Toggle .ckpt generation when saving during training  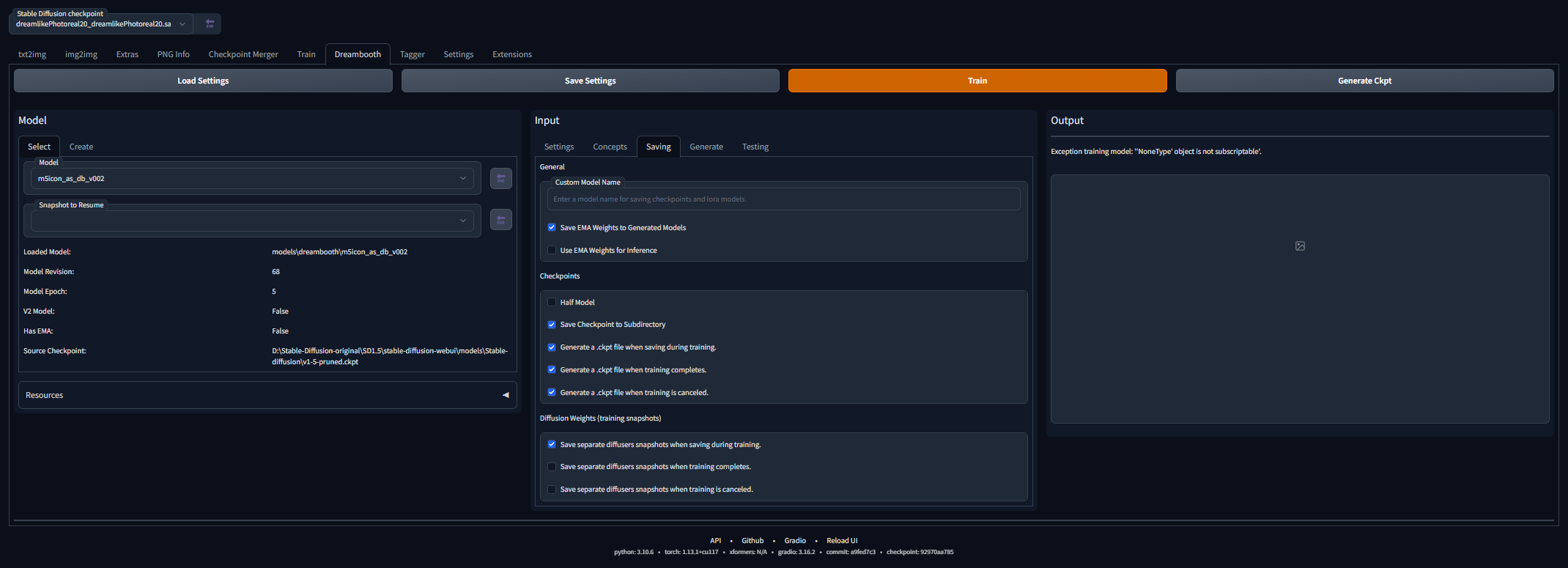click(x=552, y=347)
